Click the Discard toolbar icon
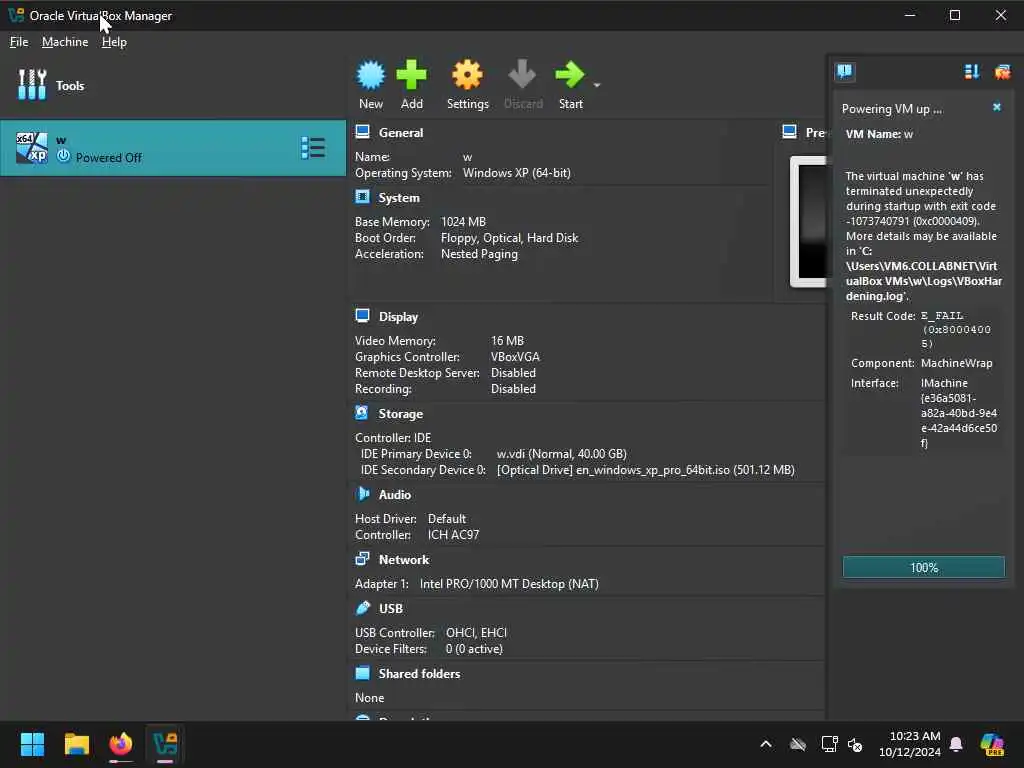The height and width of the screenshot is (768, 1024). [522, 74]
